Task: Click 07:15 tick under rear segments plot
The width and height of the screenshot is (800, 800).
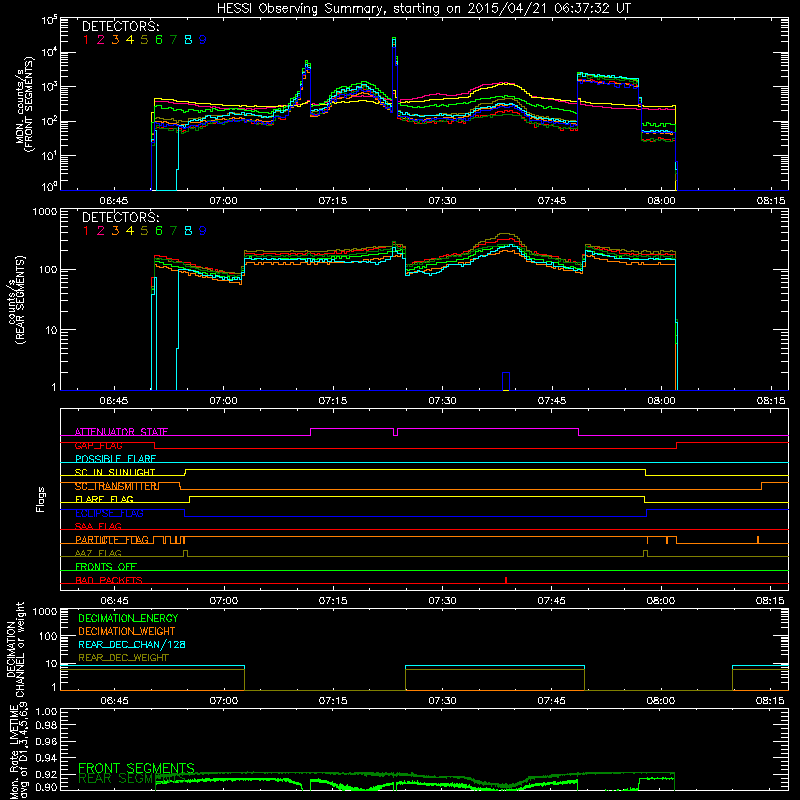Action: (333, 401)
